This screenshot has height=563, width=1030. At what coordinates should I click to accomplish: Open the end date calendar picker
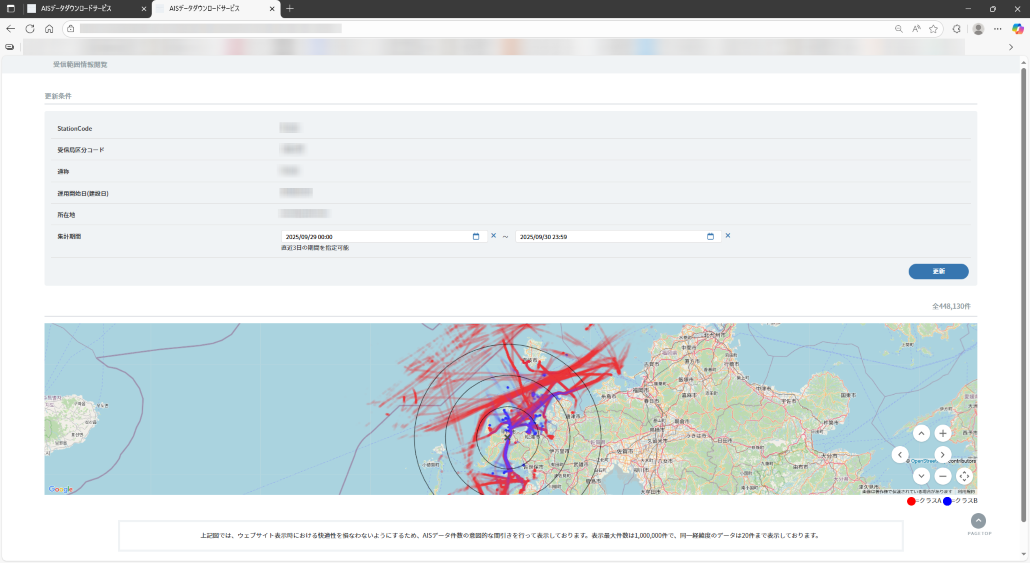coord(710,237)
